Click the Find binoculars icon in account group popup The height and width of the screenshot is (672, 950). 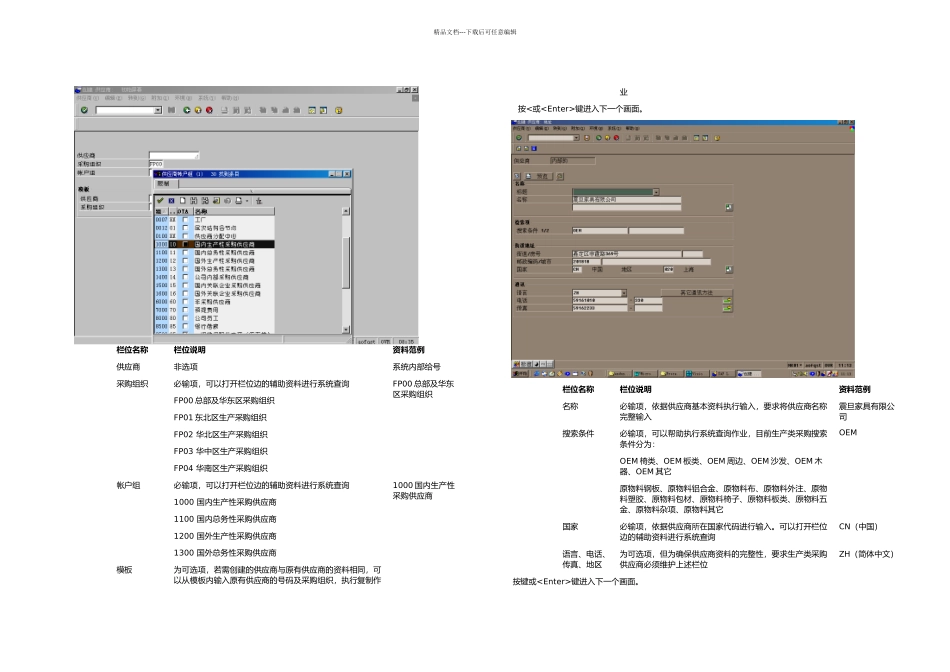coord(194,201)
